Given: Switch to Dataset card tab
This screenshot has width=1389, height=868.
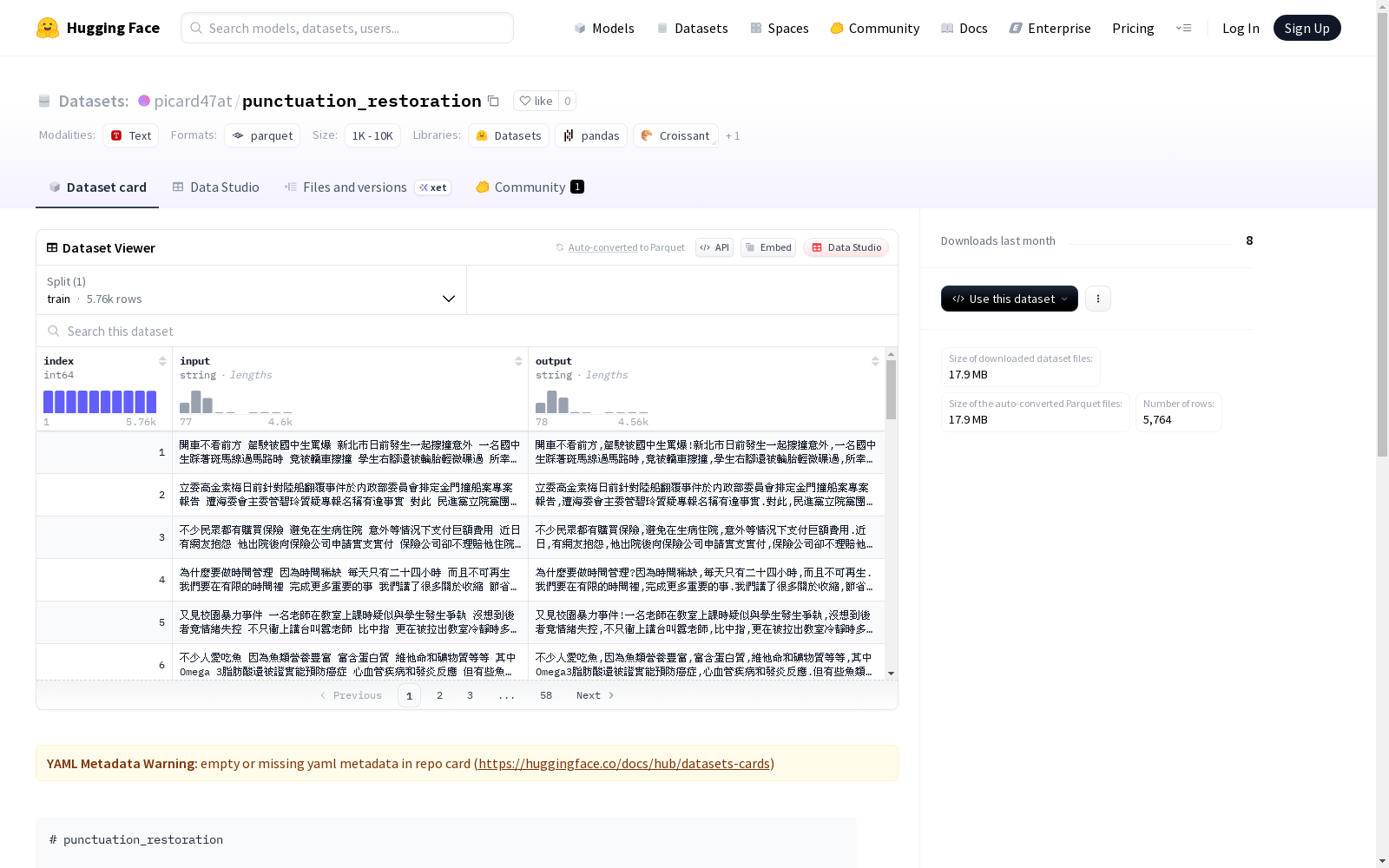Looking at the screenshot, I should point(97,187).
